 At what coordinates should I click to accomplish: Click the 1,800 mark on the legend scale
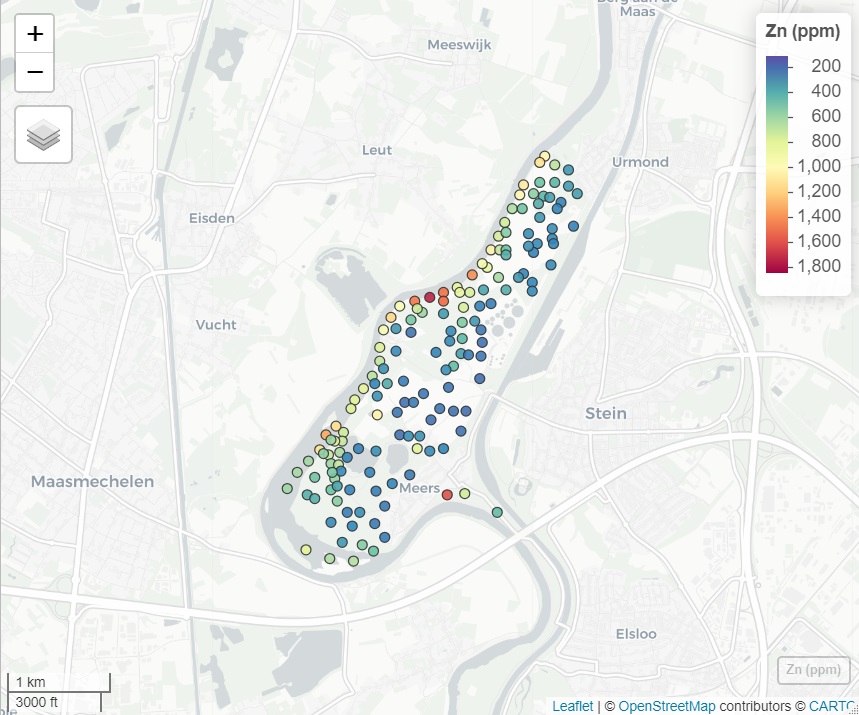coord(821,265)
